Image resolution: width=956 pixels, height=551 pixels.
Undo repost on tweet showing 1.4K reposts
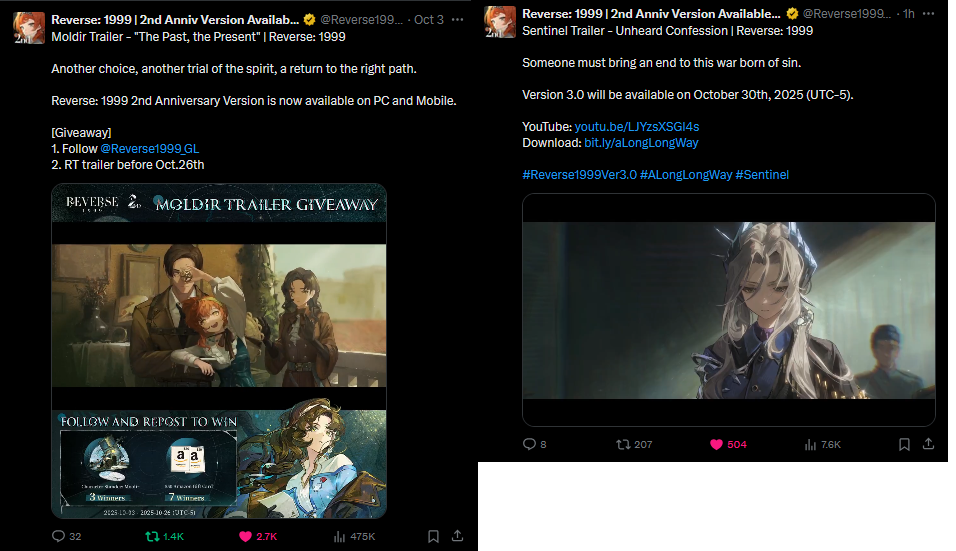165,536
